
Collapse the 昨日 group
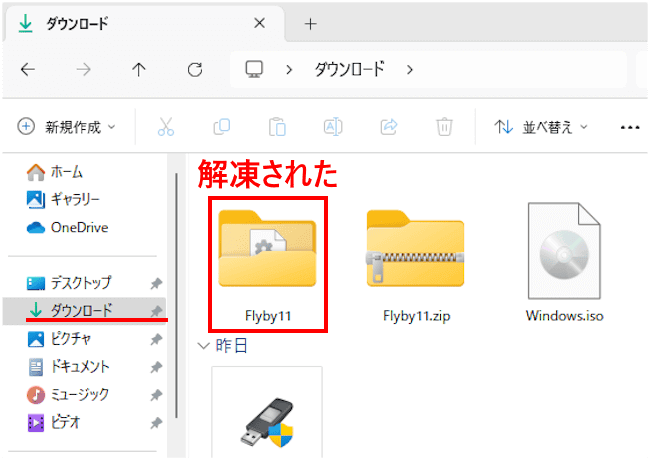(x=204, y=346)
